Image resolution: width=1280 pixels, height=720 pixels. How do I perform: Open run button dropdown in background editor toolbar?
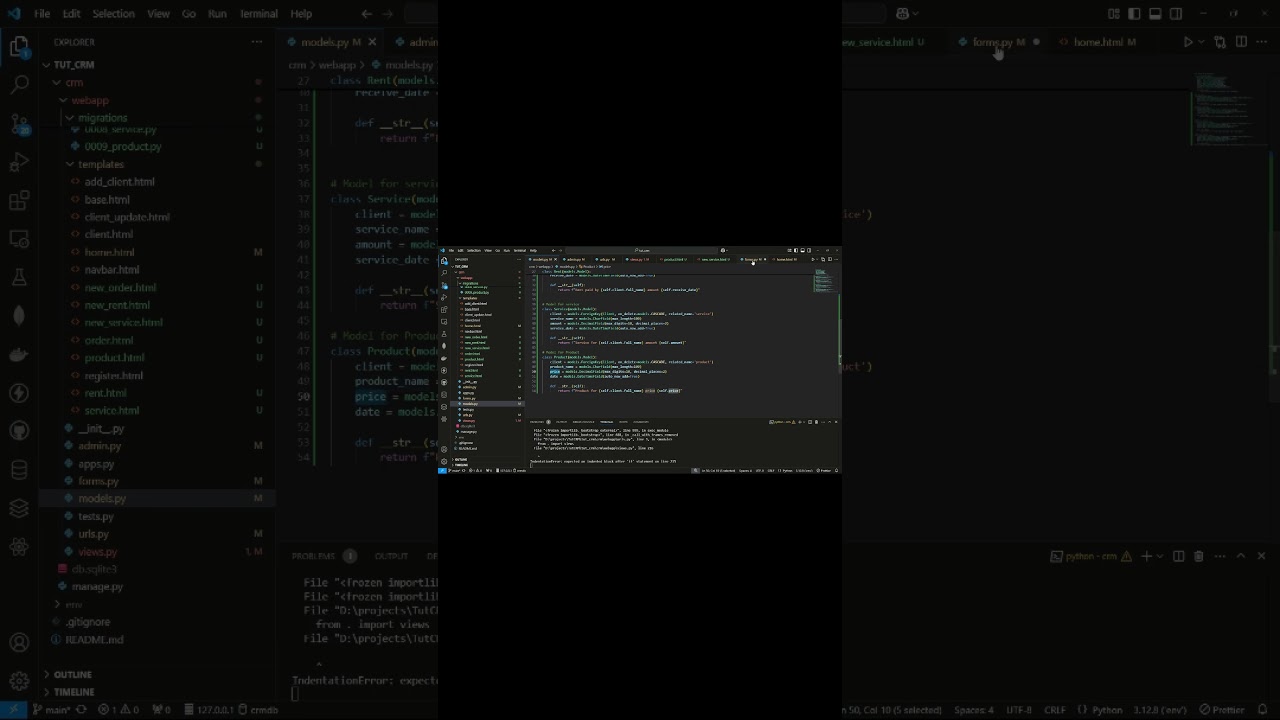click(1202, 42)
